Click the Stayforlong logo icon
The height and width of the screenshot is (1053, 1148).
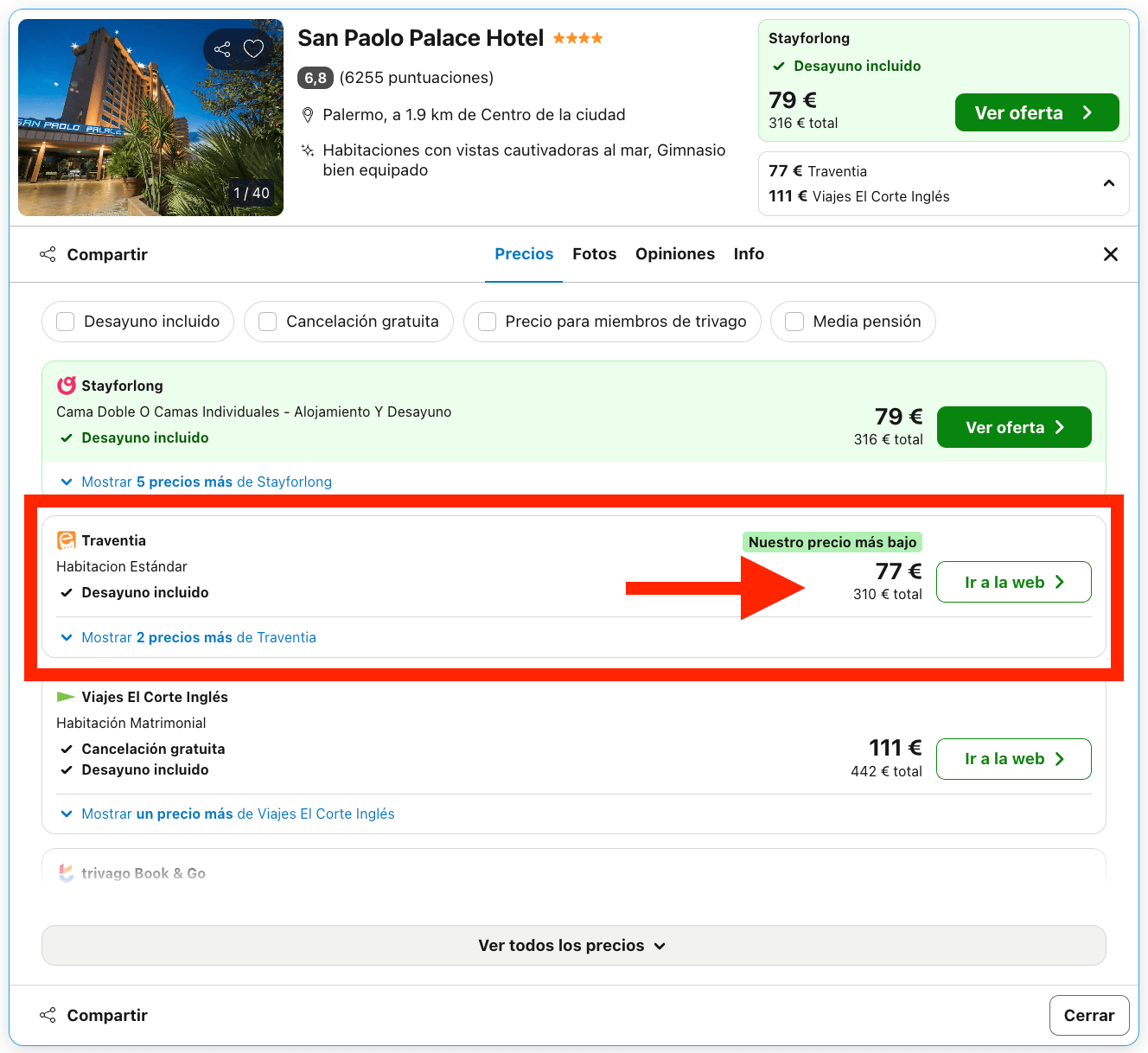pos(67,386)
